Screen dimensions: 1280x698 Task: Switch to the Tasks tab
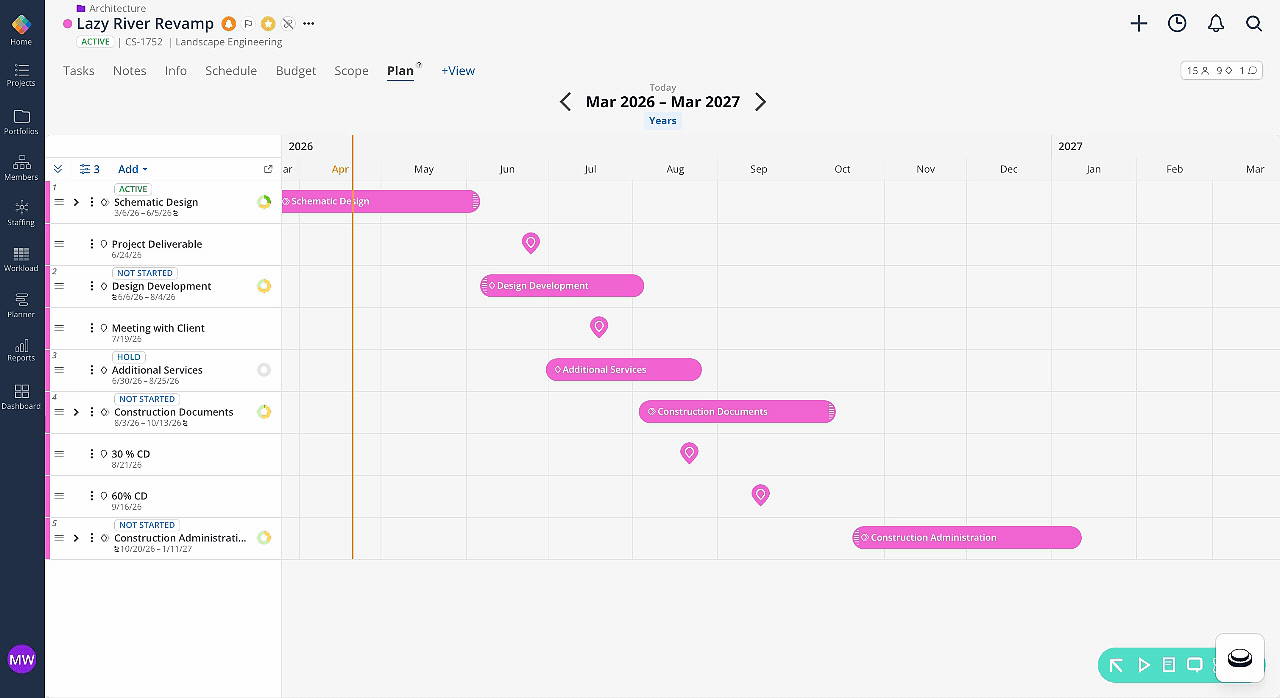(x=79, y=71)
